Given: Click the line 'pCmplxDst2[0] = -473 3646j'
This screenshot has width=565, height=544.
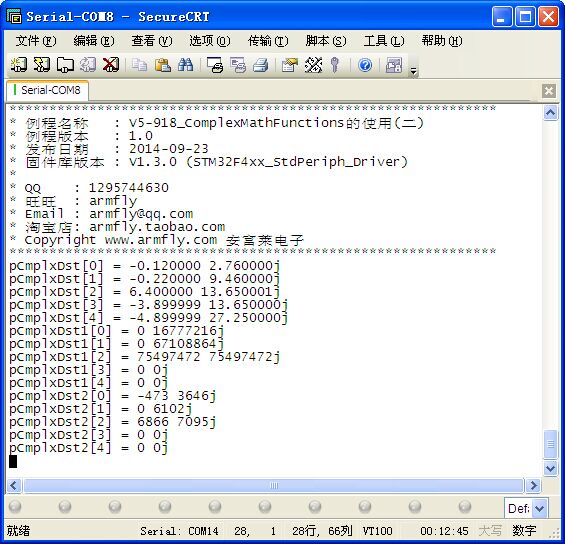Looking at the screenshot, I should click(112, 396).
